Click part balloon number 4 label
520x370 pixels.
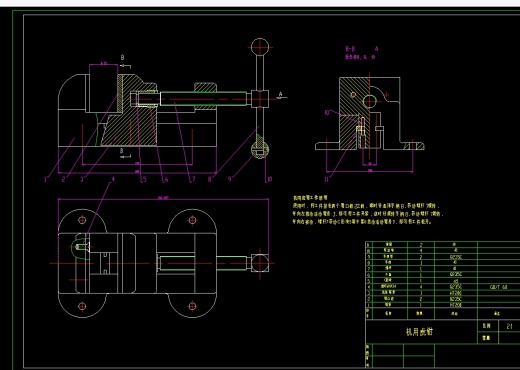click(113, 179)
